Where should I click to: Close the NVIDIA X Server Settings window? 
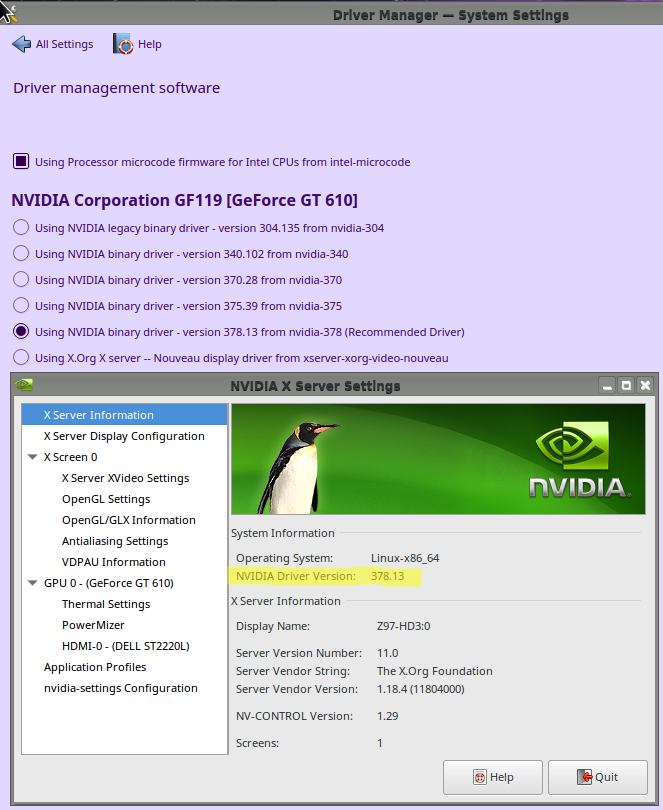click(645, 385)
